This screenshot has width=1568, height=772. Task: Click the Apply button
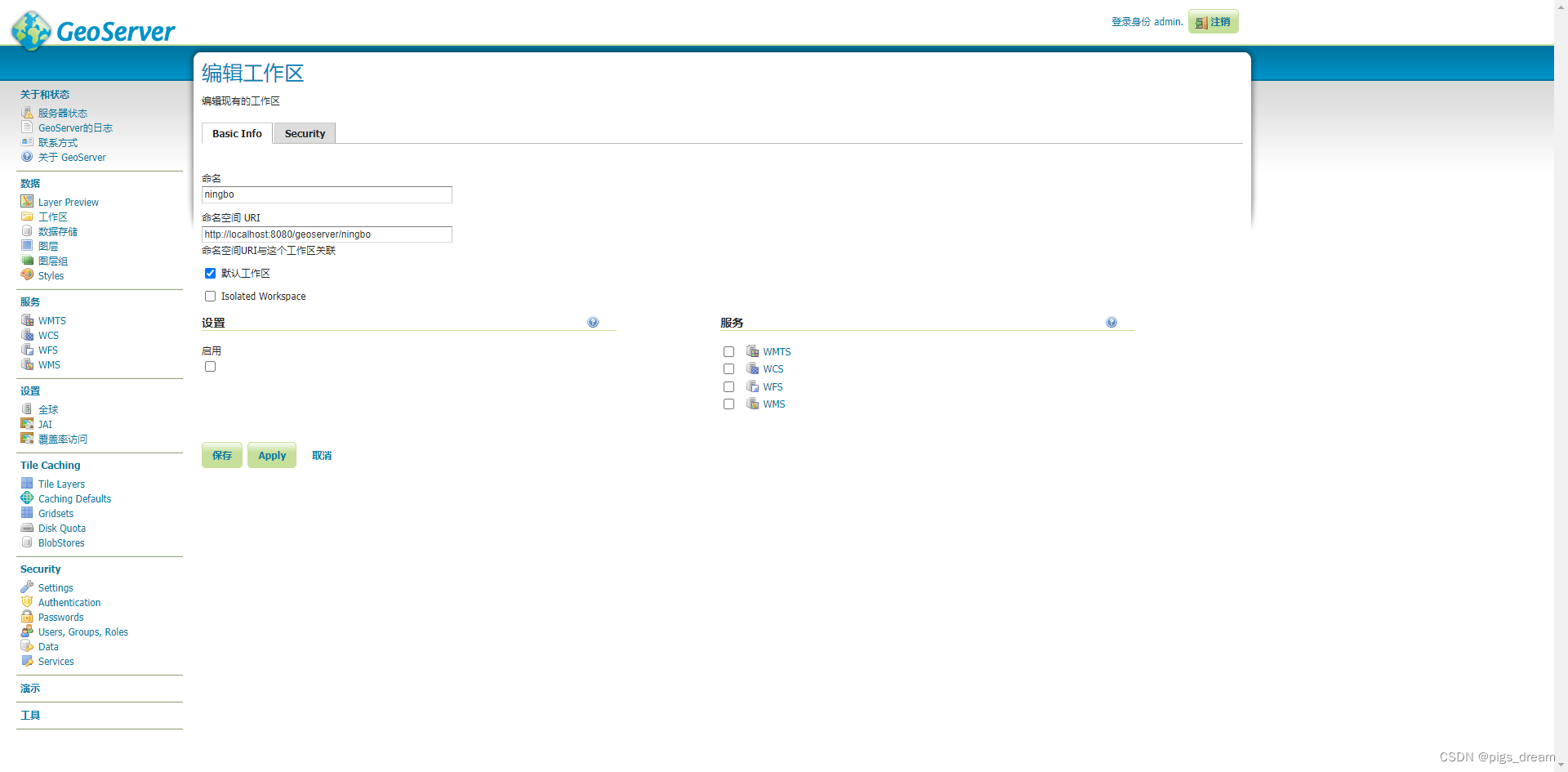272,456
